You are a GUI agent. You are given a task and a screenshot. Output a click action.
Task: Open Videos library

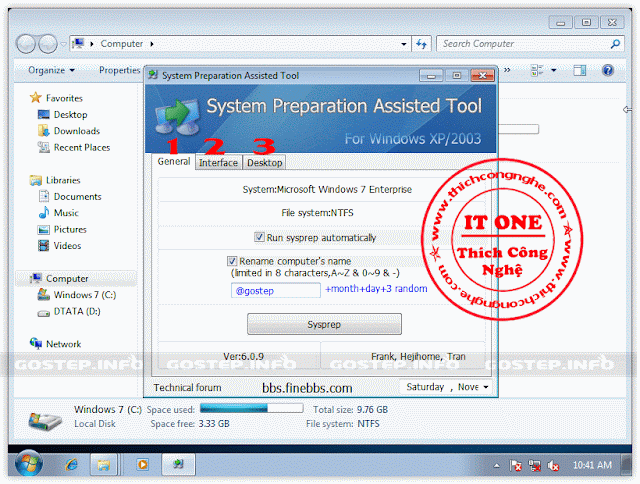[67, 246]
